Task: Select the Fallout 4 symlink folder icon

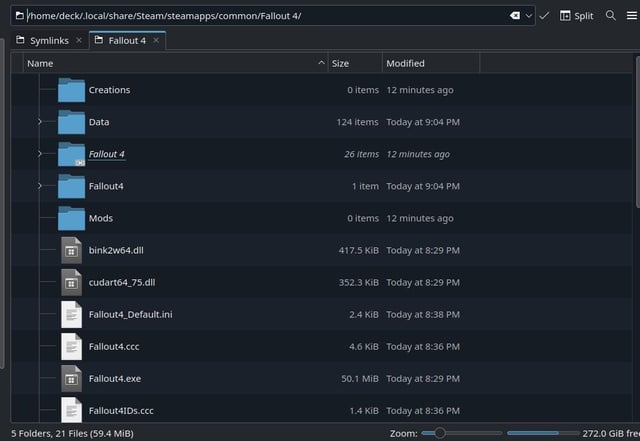Action: (x=71, y=154)
